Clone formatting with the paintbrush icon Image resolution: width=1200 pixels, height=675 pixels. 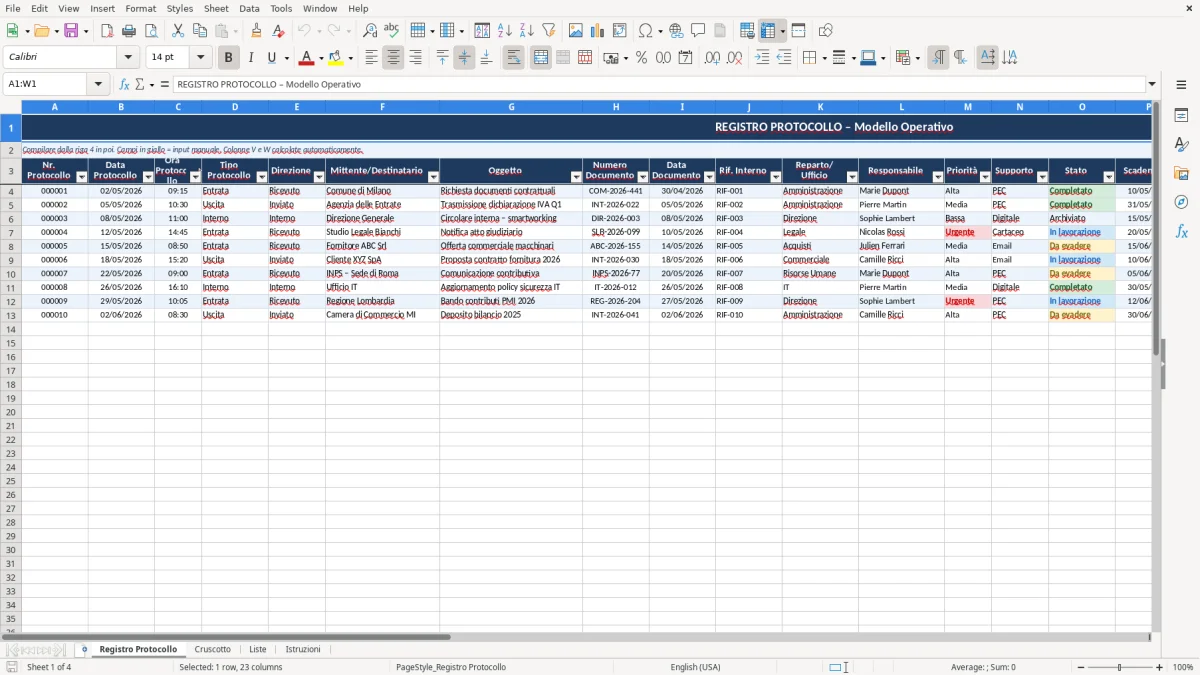click(257, 31)
